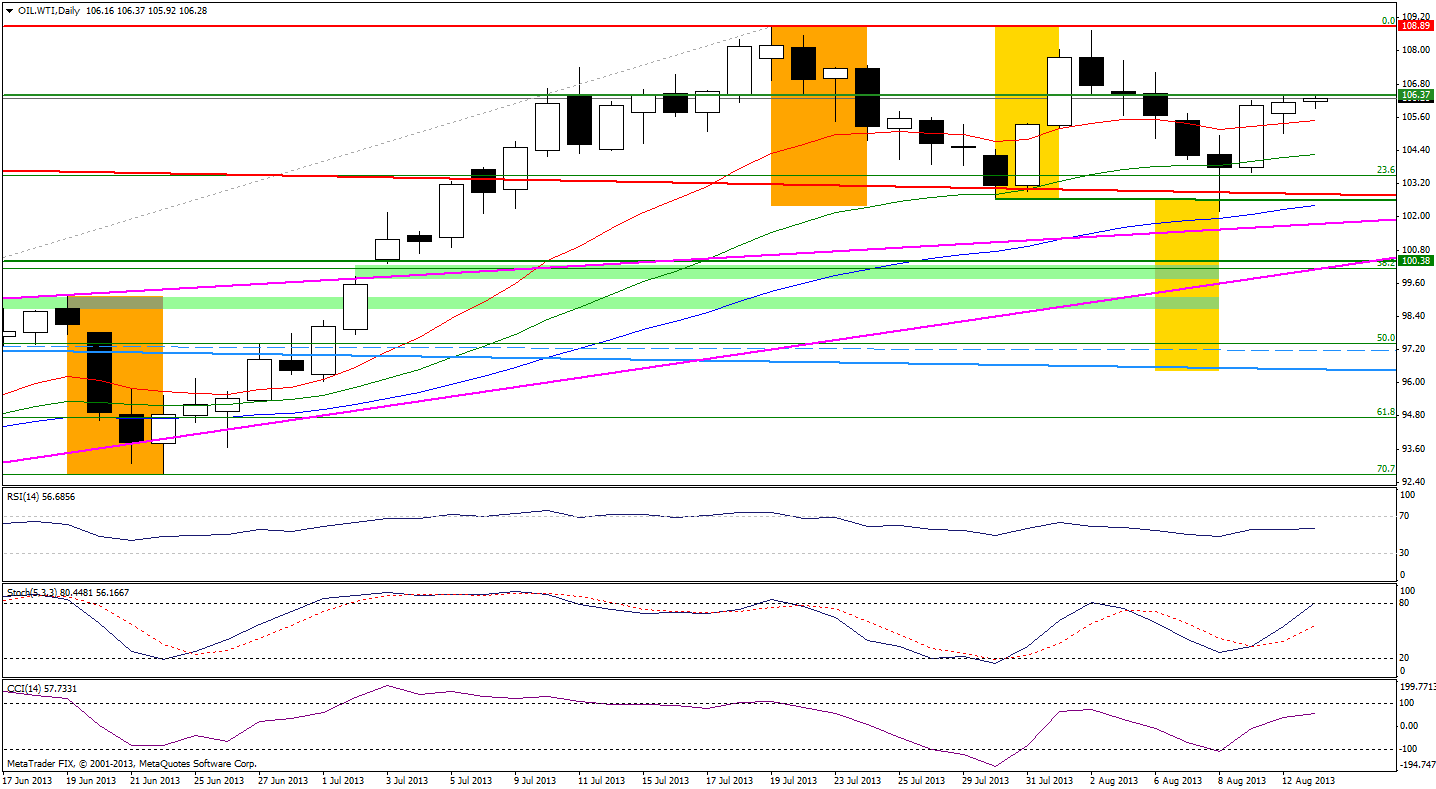Click the 3 Jul 2013 date label
1436x789 pixels.
[408, 780]
